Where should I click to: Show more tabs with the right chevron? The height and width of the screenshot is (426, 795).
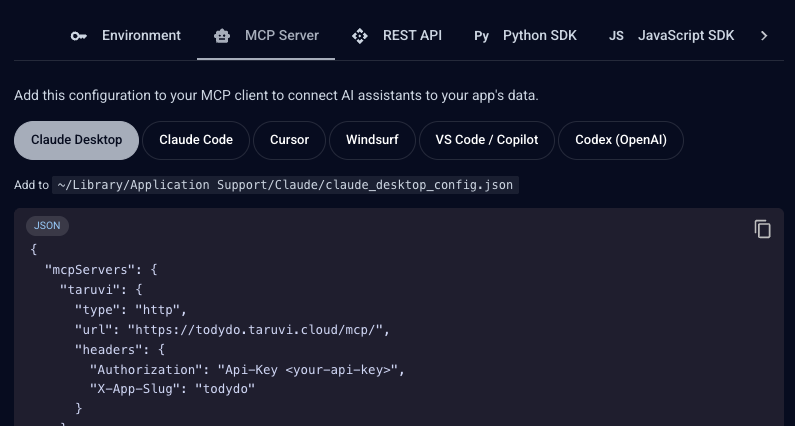pyautogui.click(x=764, y=36)
